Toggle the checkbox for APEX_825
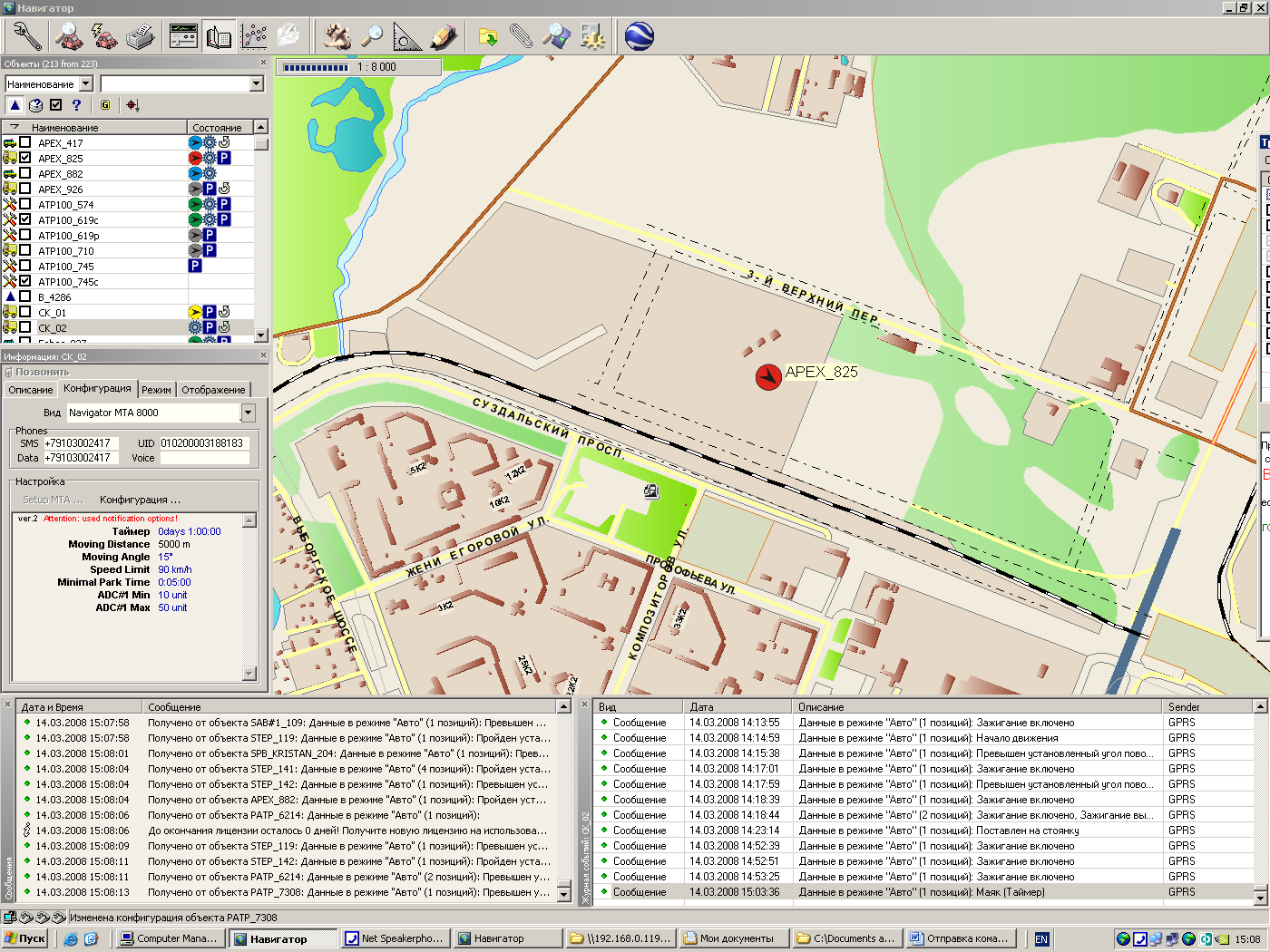Screen dimensions: 1270x952 [x=25, y=158]
